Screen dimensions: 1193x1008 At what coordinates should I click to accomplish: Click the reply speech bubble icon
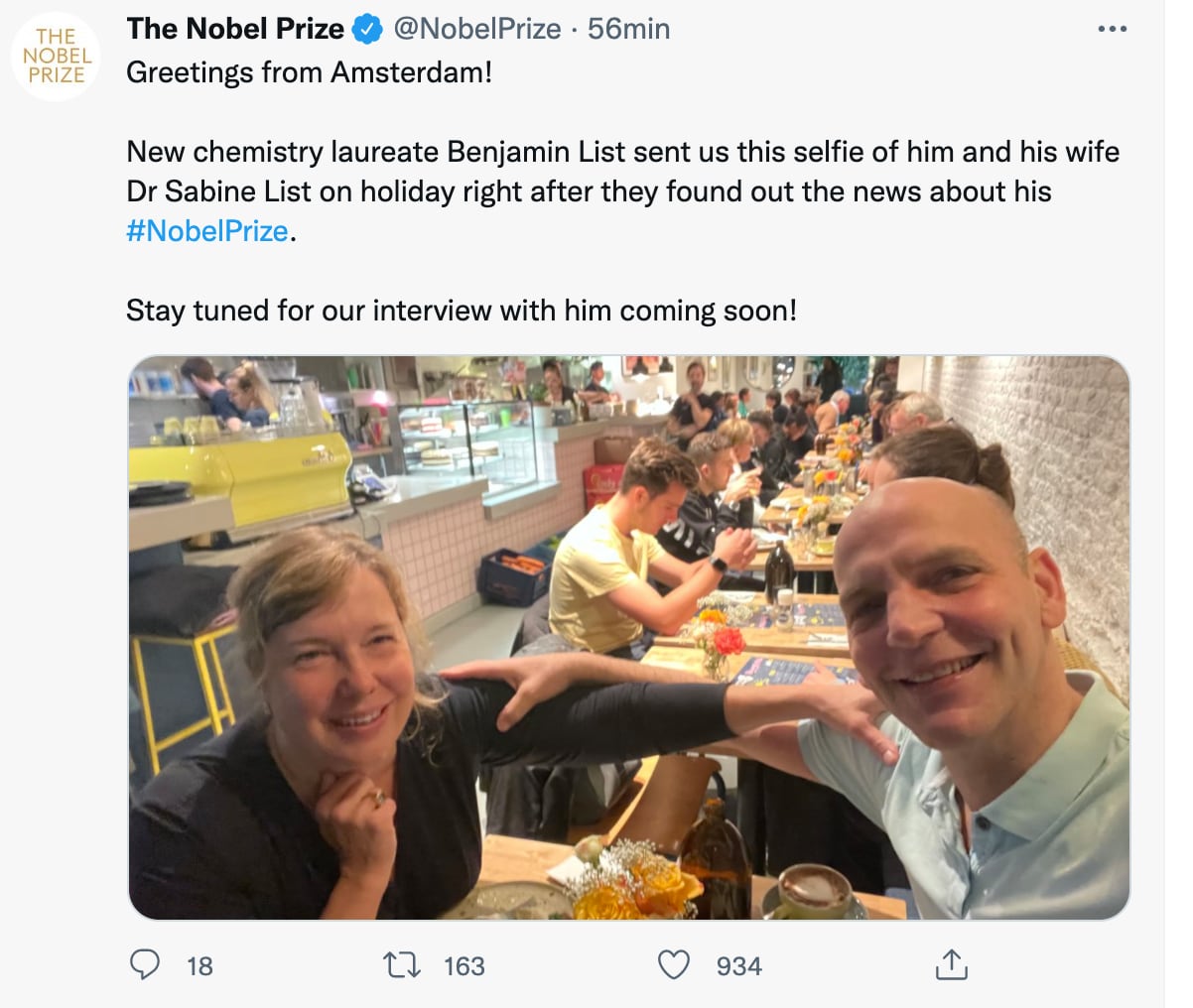click(145, 964)
